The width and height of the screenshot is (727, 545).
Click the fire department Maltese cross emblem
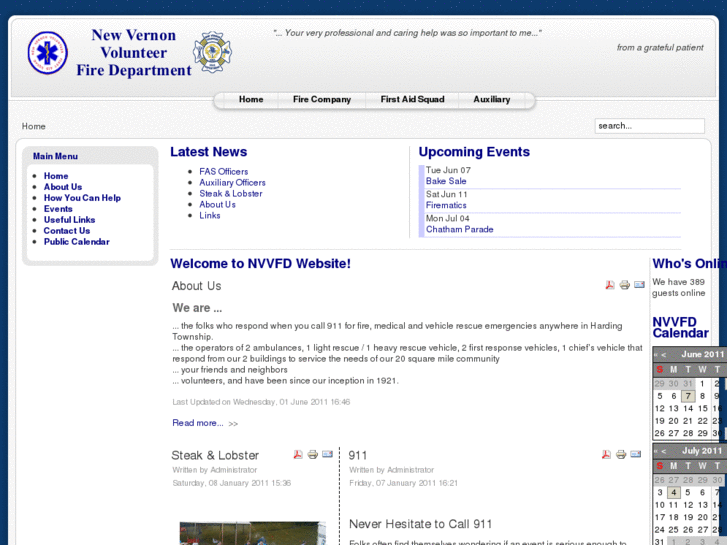click(212, 52)
